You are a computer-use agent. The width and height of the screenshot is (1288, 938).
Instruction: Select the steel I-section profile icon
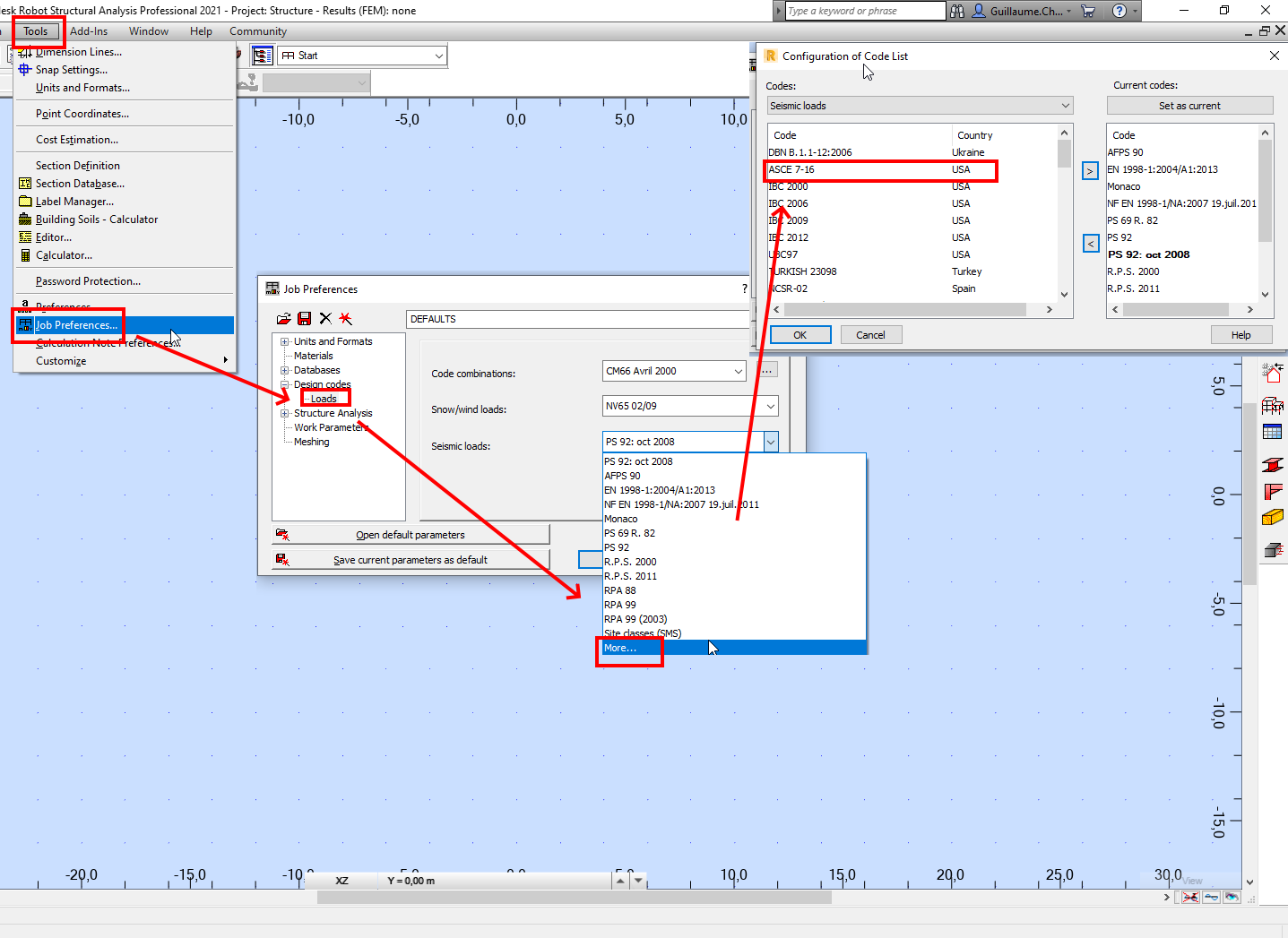[x=1273, y=464]
